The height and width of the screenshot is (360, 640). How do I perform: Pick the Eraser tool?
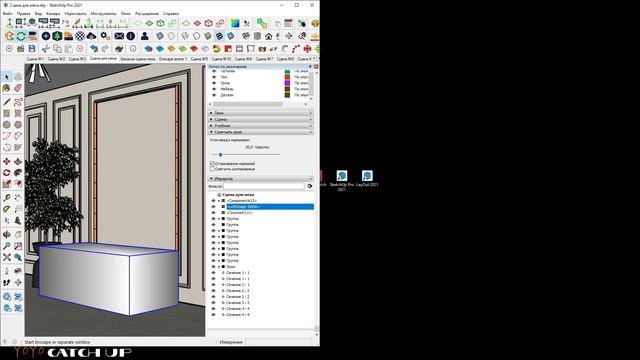[x=18, y=88]
